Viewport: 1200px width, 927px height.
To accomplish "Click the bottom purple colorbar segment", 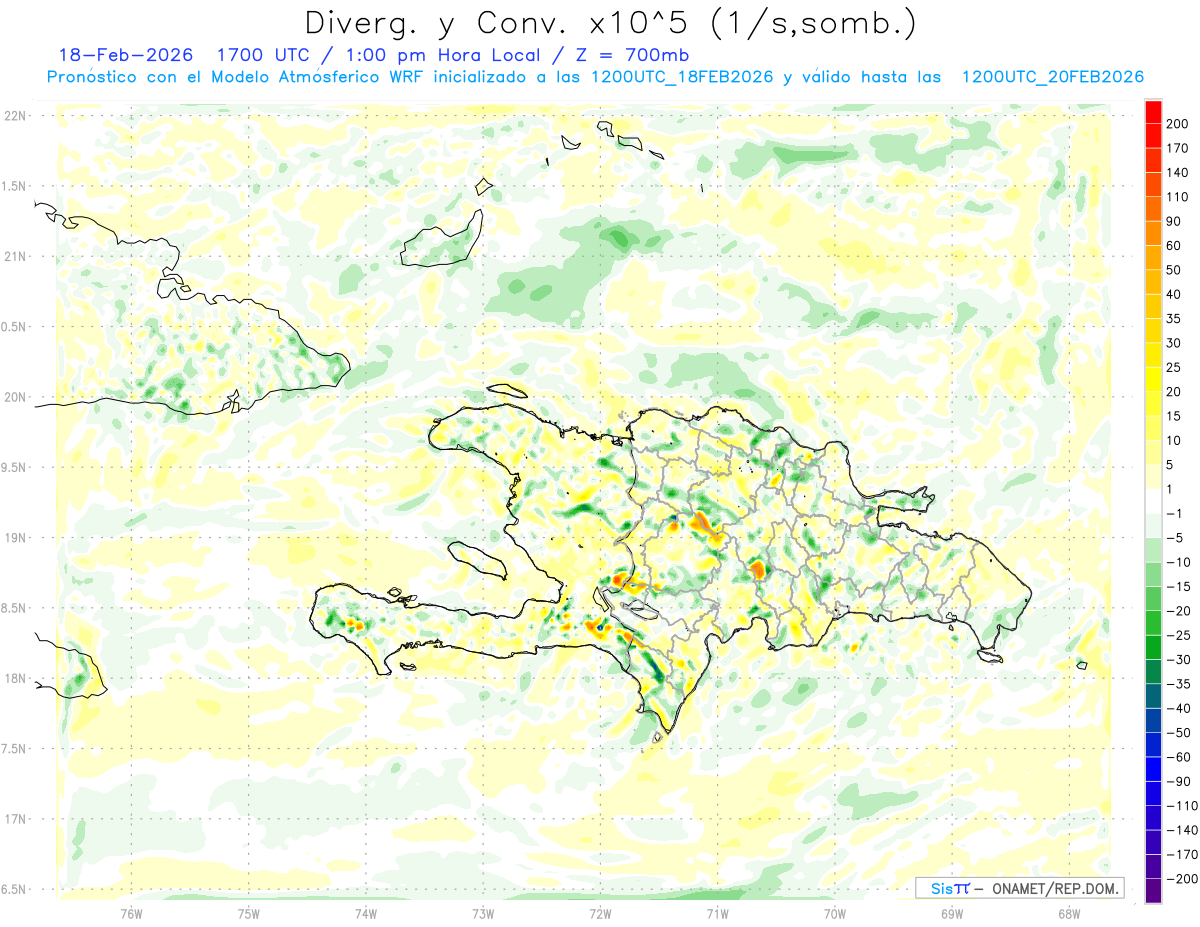I will point(1153,891).
